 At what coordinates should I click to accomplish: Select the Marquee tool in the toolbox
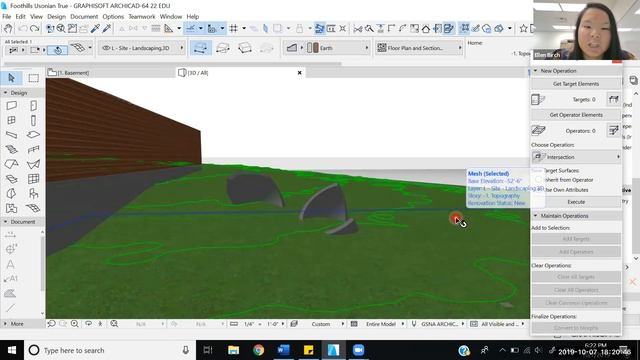pyautogui.click(x=33, y=78)
